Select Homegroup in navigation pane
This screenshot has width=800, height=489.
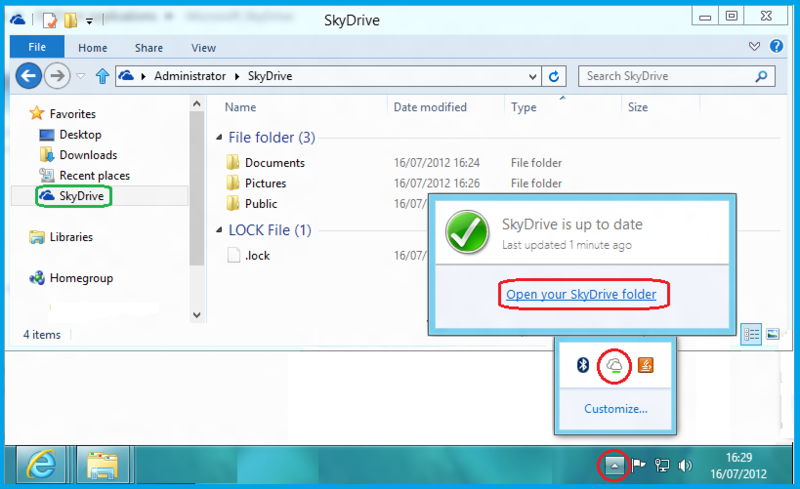point(81,278)
